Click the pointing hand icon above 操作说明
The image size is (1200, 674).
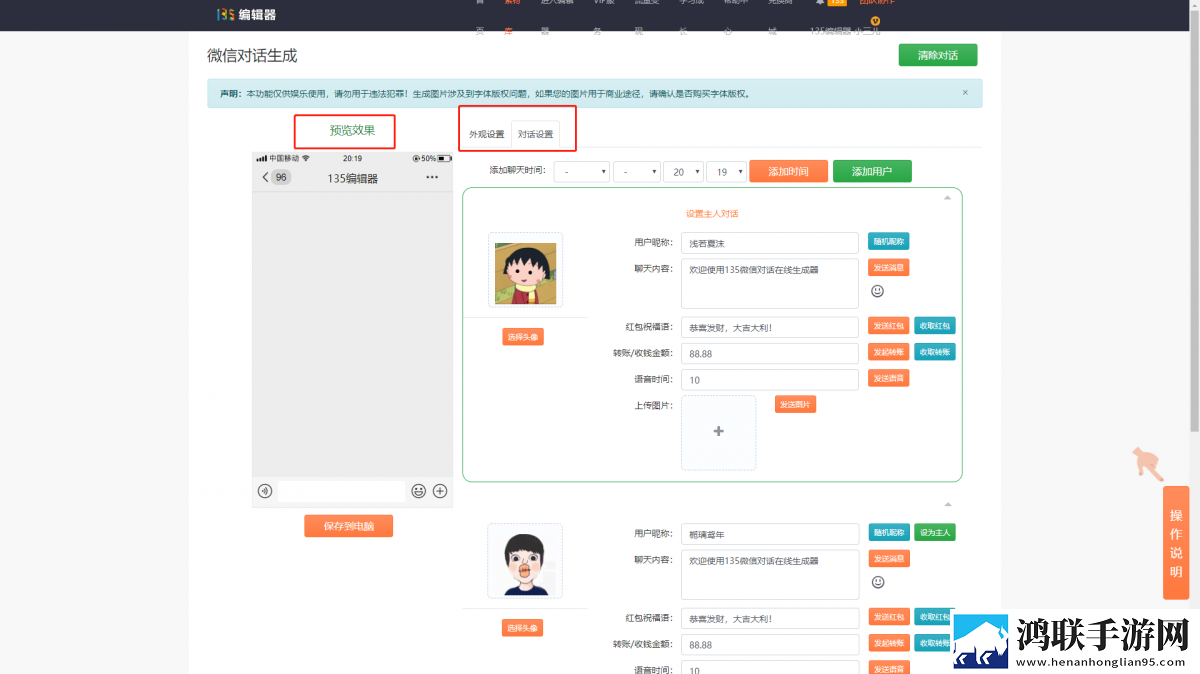tap(1147, 464)
